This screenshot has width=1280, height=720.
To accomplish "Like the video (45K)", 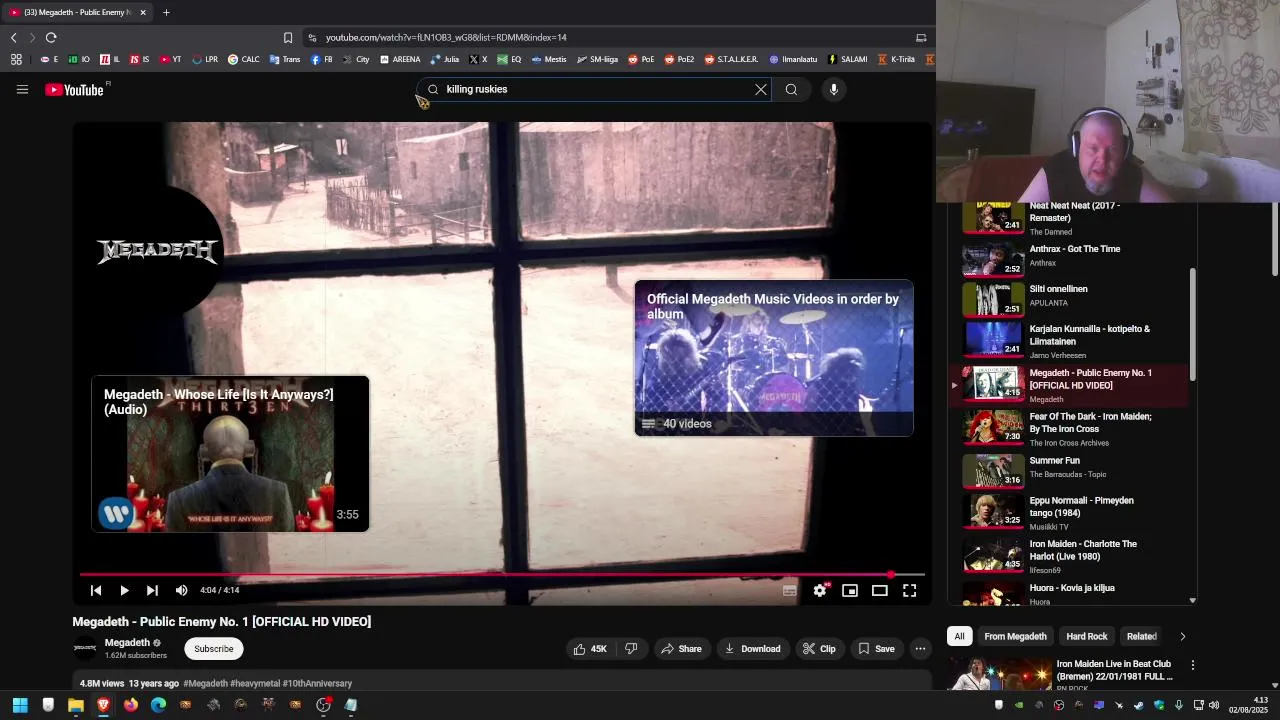I will [x=590, y=649].
